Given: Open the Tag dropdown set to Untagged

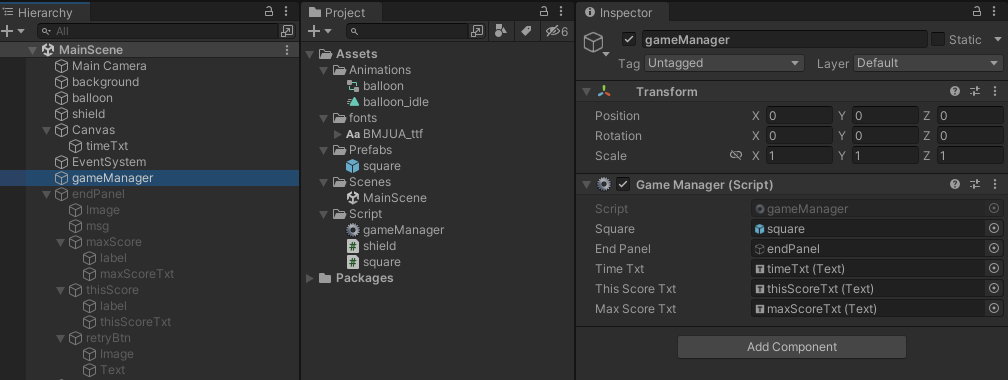Looking at the screenshot, I should tap(724, 63).
